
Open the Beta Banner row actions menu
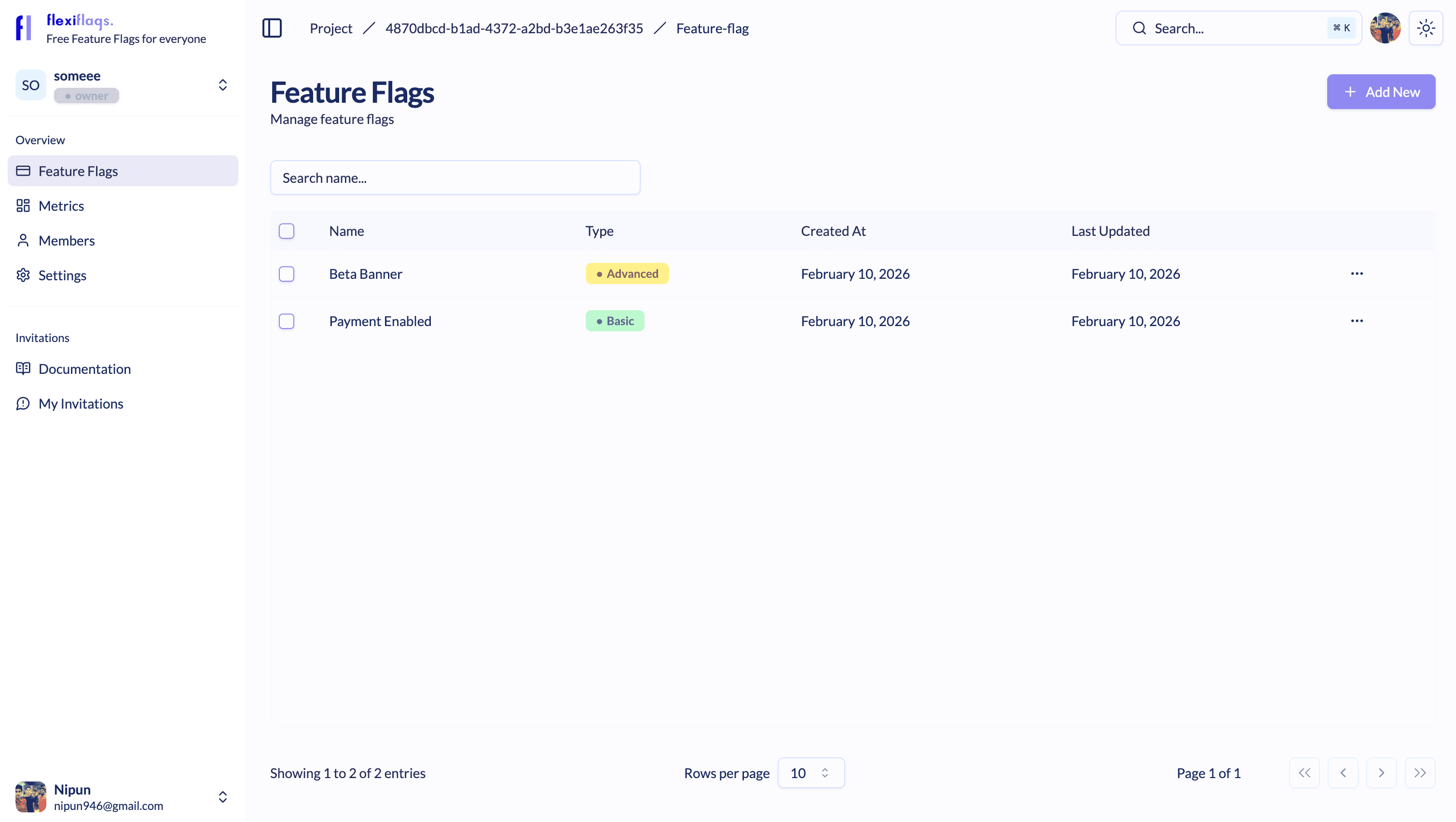pos(1357,274)
